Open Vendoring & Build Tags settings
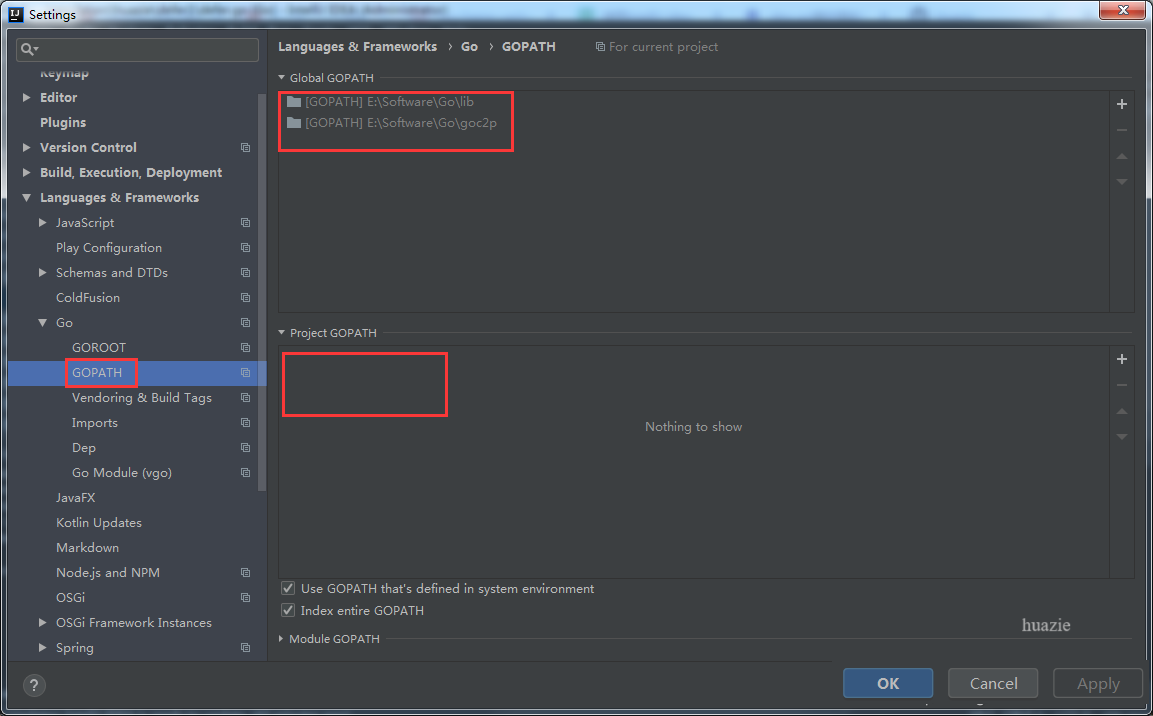1153x716 pixels. (141, 398)
